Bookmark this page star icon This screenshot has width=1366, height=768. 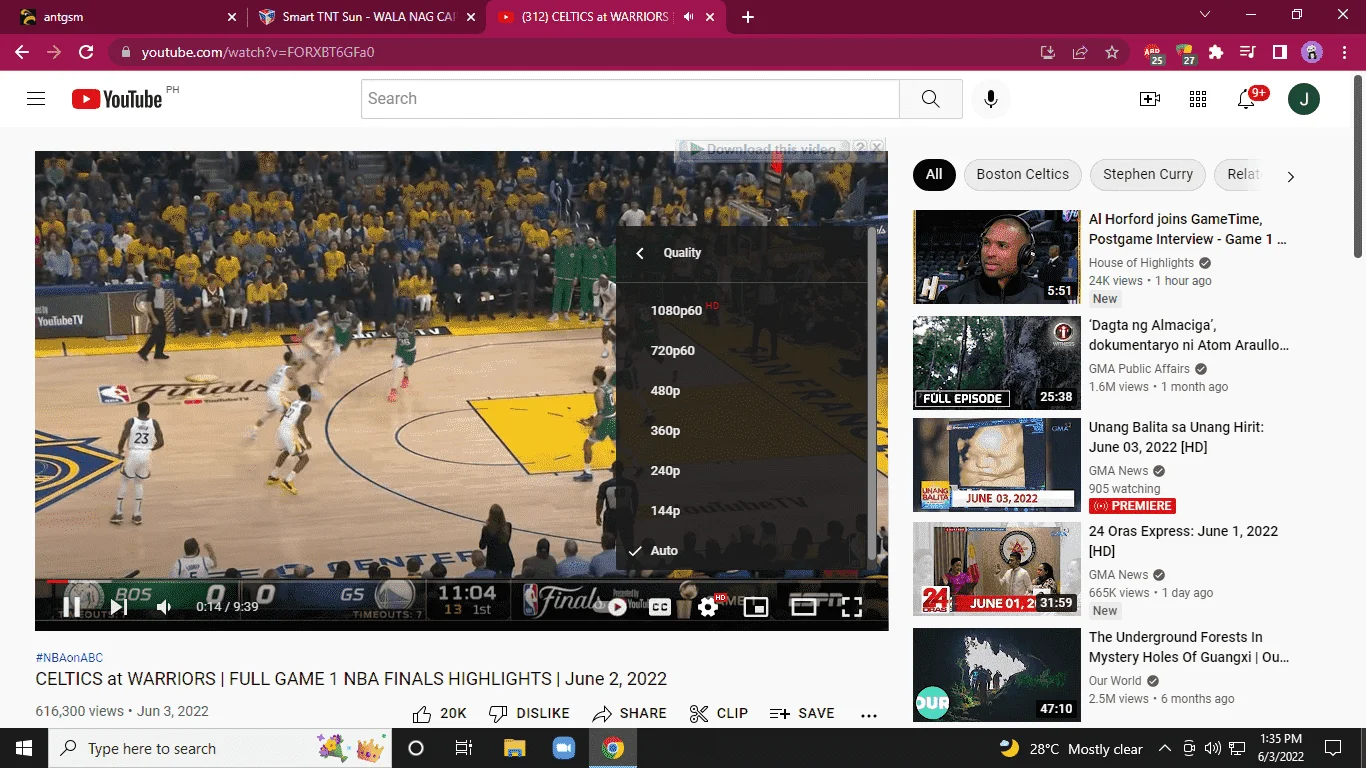click(x=1112, y=52)
